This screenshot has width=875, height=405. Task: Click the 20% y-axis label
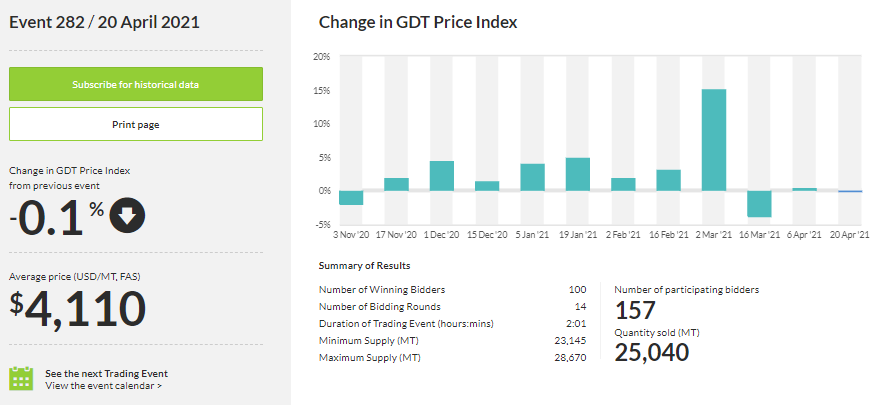pos(322,57)
